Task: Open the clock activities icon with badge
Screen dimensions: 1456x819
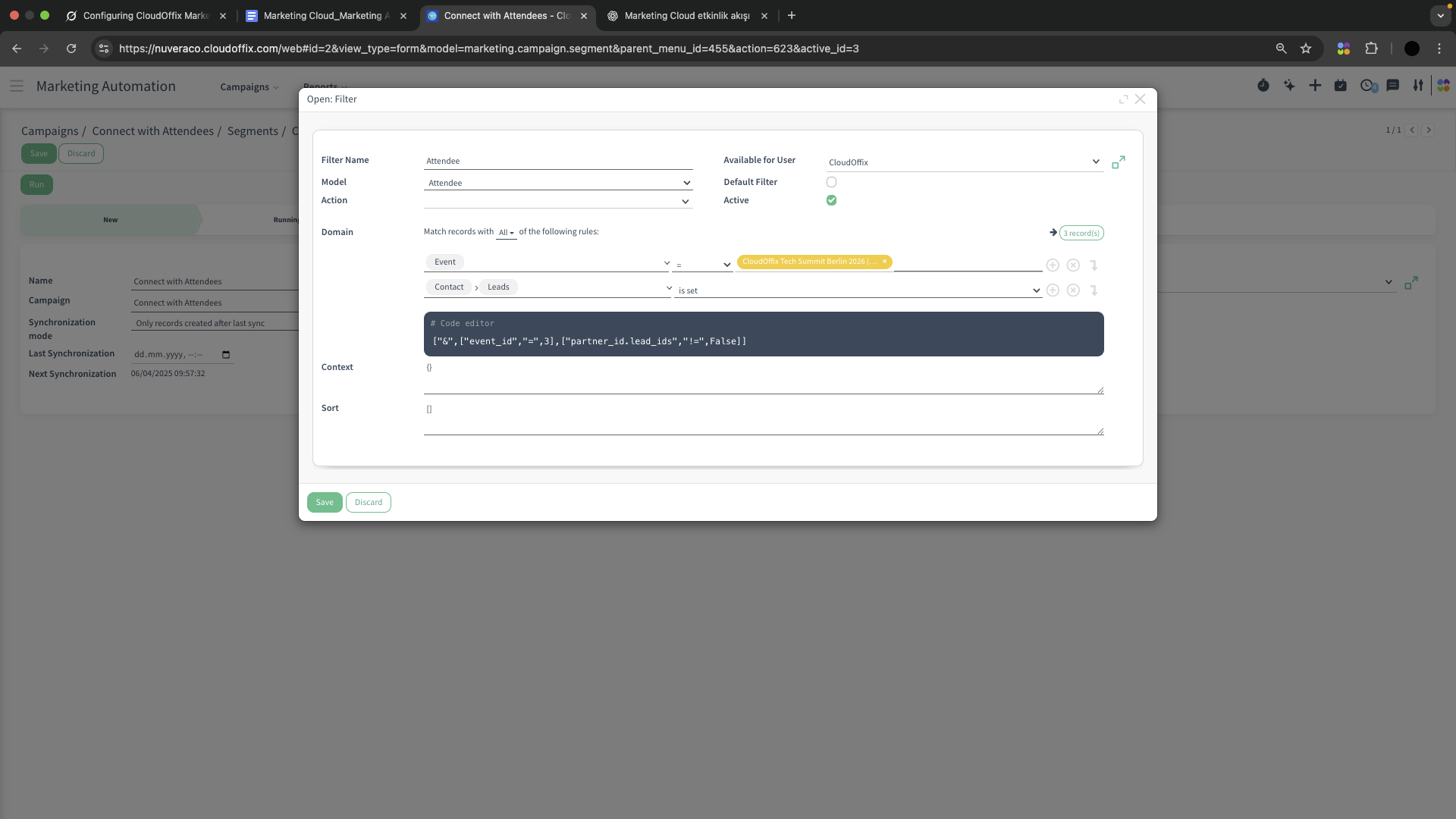Action: (x=1368, y=86)
